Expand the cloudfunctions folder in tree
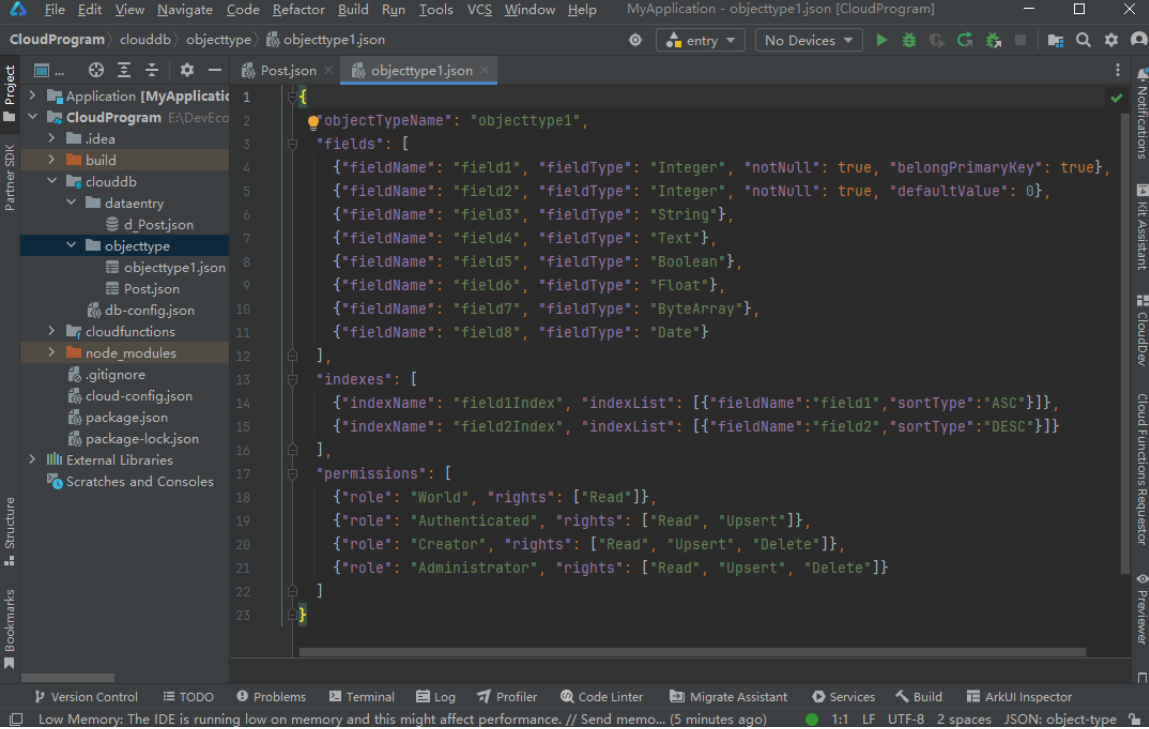 click(x=52, y=331)
